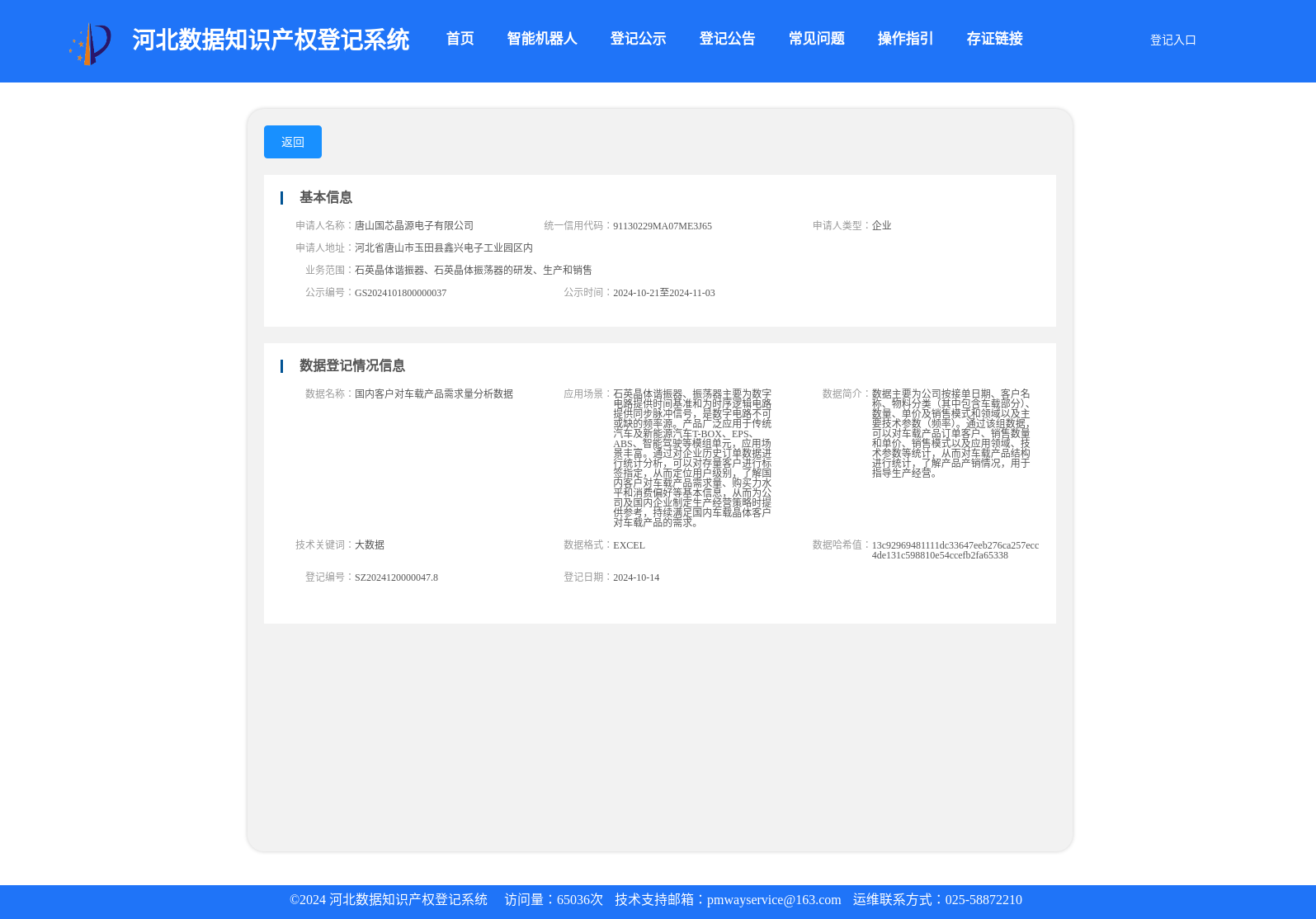Click address 河北省唐山市玉田县鑫兴电子工业园区内

[444, 247]
